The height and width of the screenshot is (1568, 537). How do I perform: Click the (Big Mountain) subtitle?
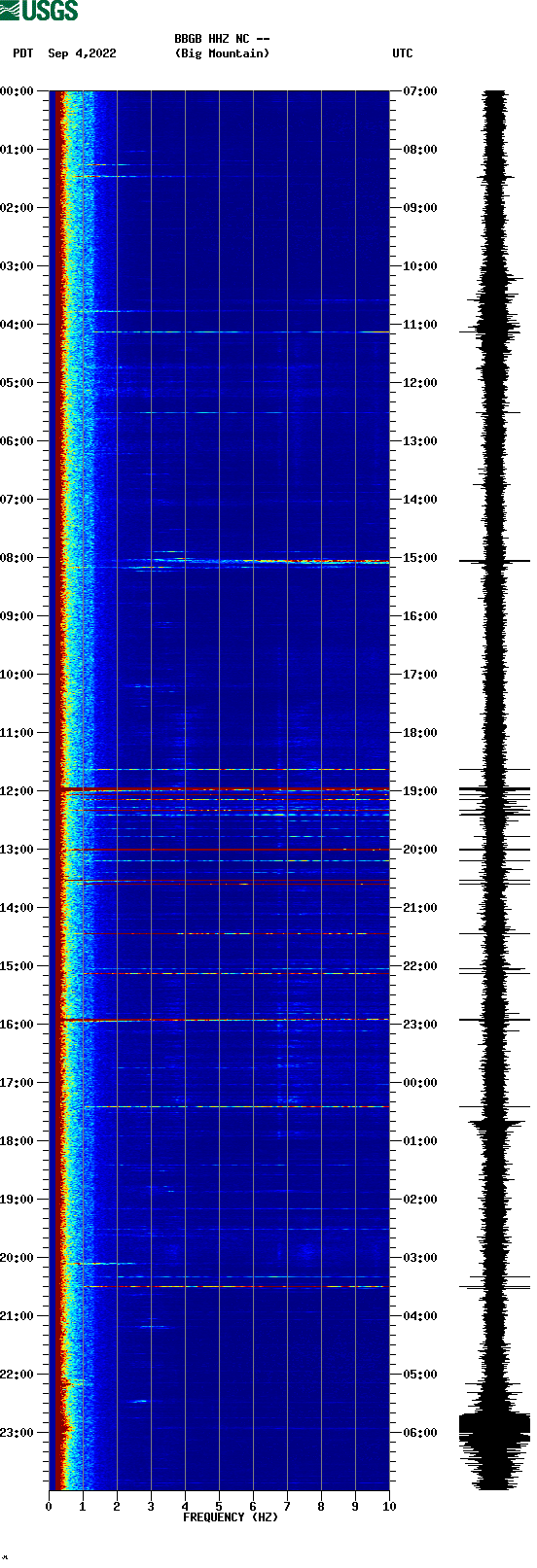click(x=222, y=53)
